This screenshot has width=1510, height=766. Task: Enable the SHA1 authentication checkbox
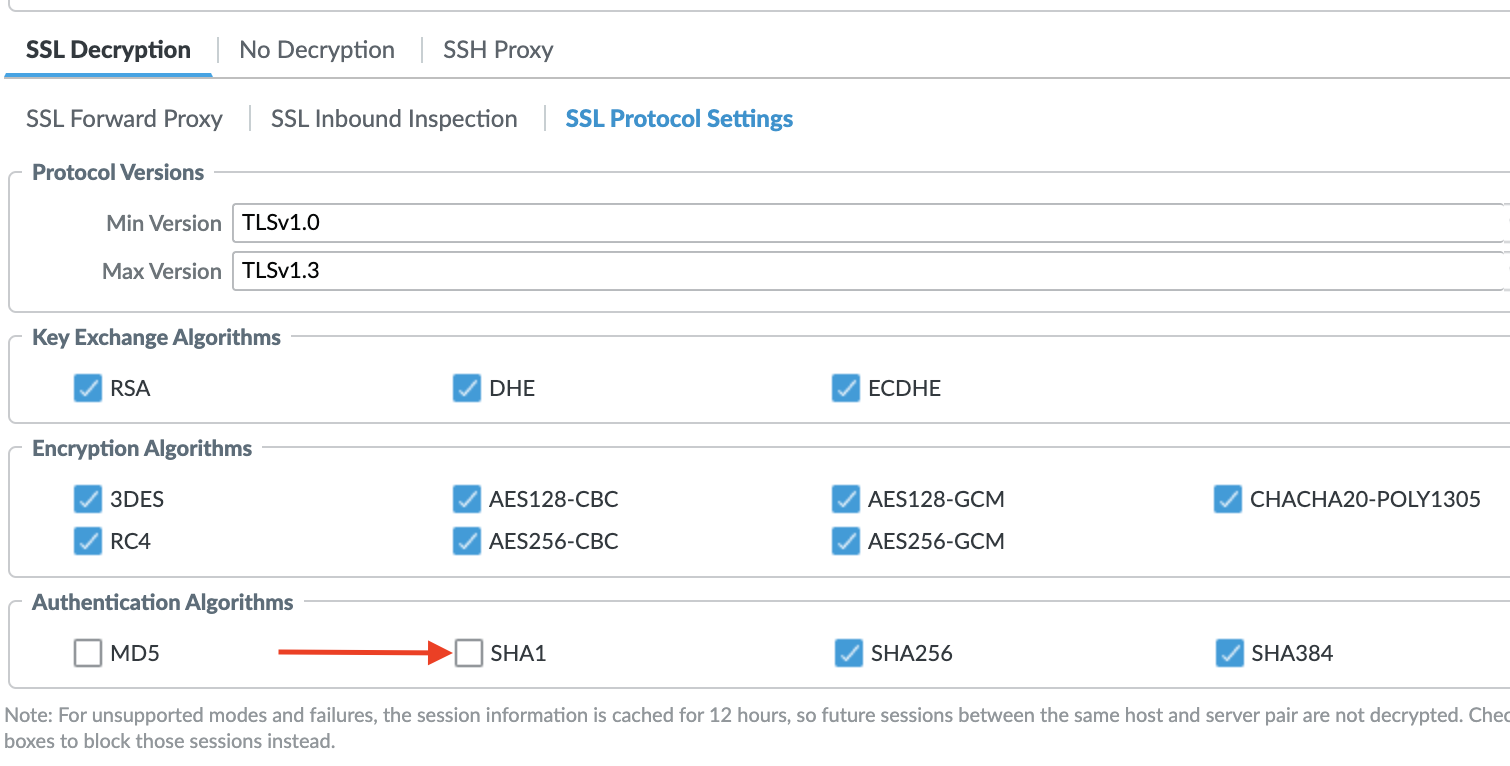(468, 653)
